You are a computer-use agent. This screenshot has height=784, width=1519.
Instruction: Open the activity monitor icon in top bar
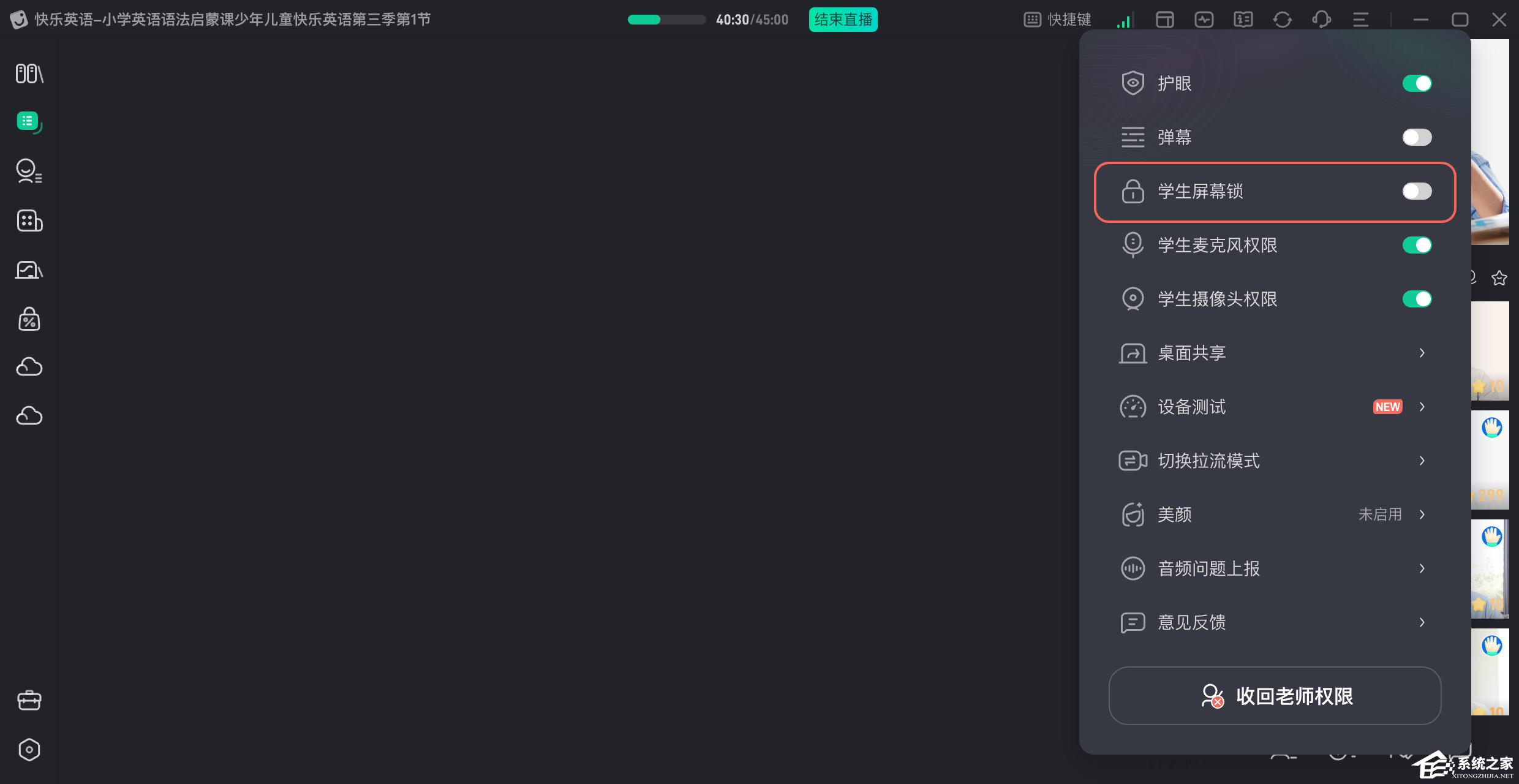tap(1204, 20)
